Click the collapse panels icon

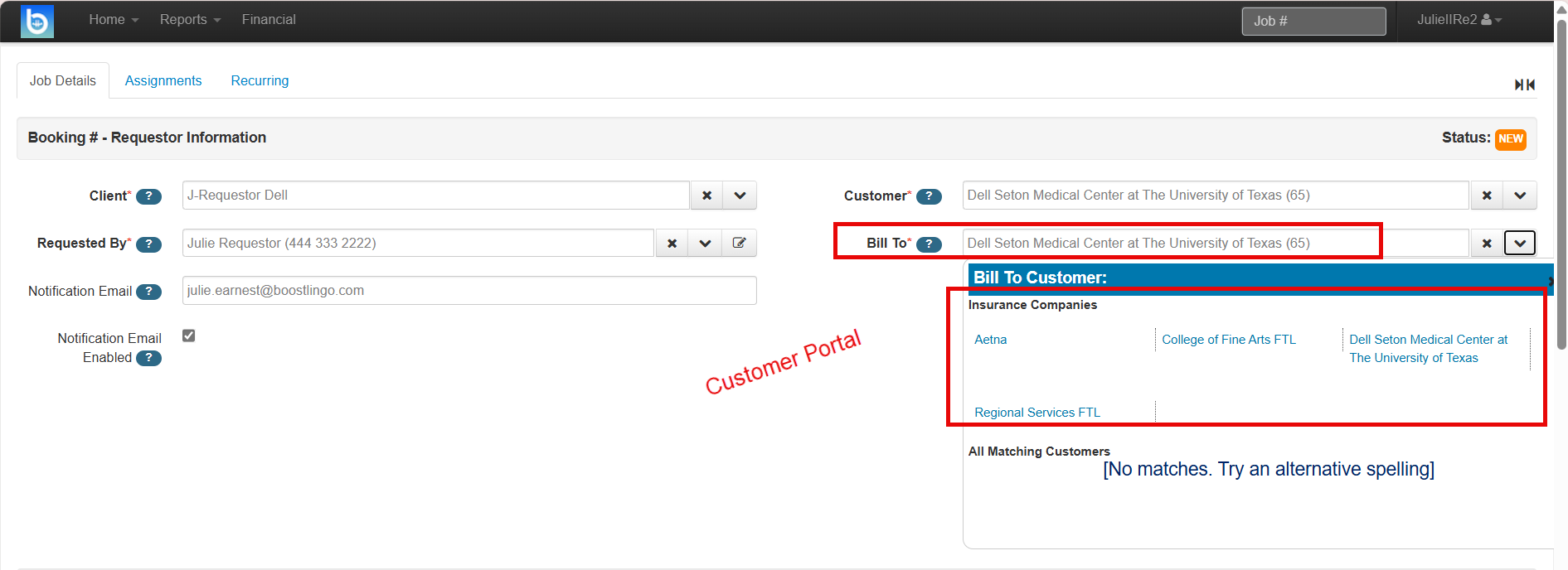1524,85
